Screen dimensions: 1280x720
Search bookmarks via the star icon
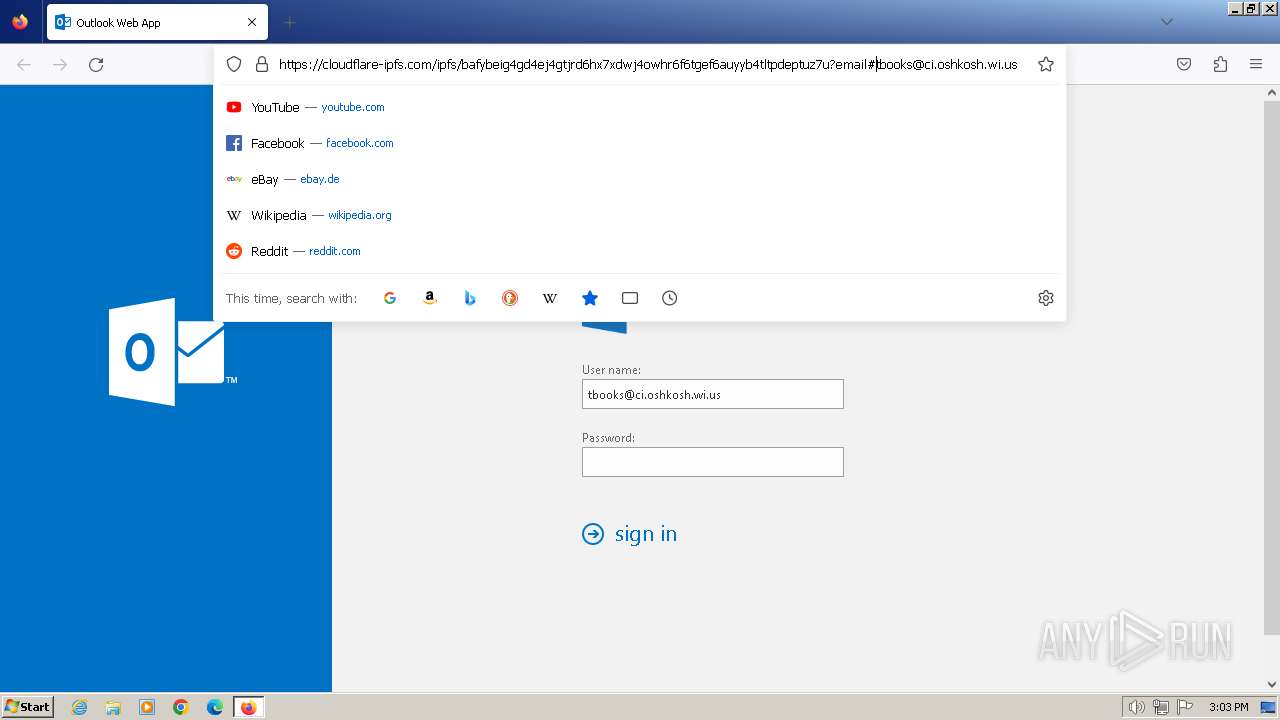click(x=590, y=298)
